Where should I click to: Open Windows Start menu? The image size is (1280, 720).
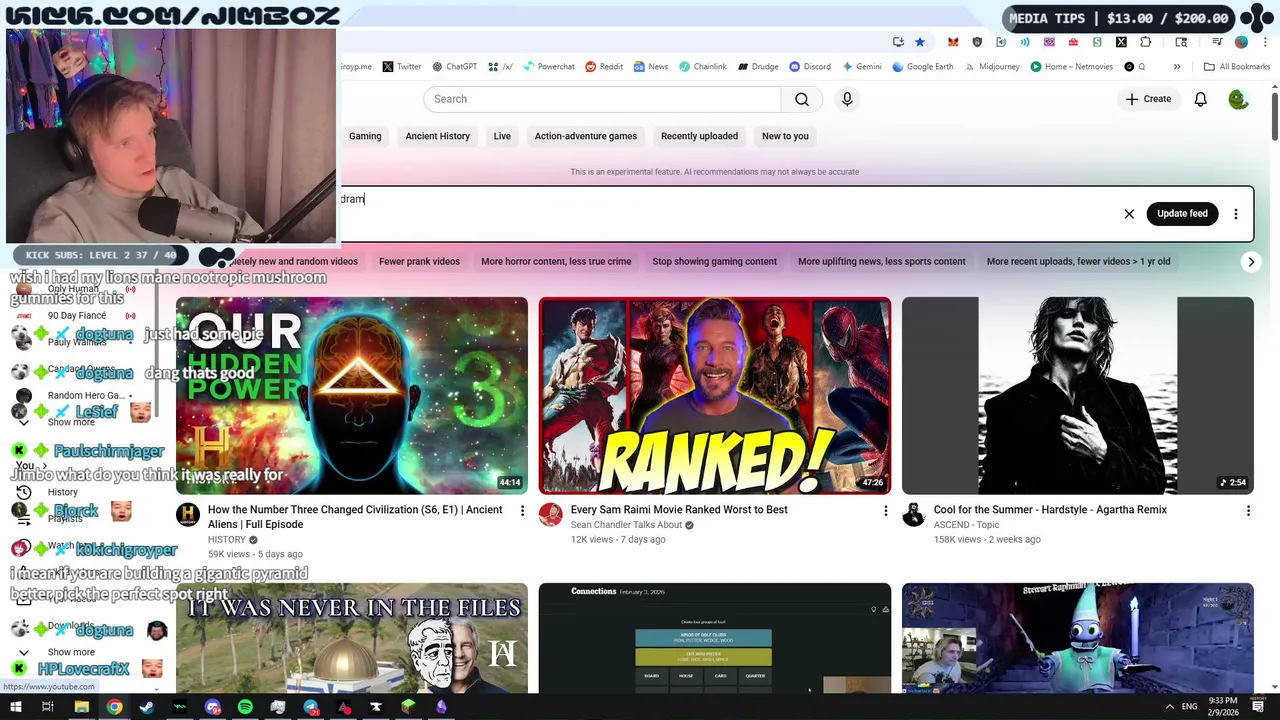(15, 707)
